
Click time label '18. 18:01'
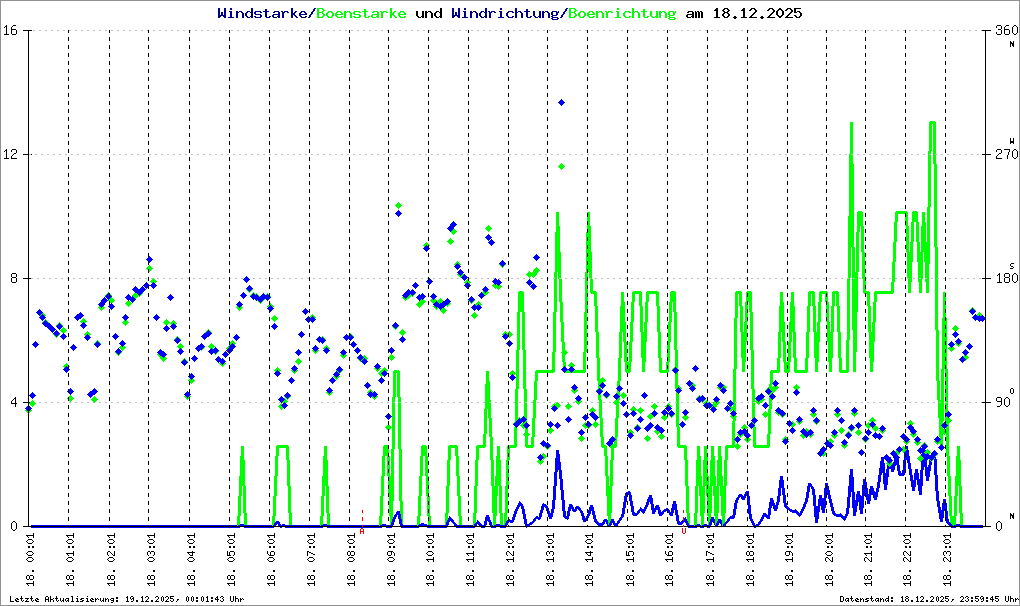pos(749,560)
